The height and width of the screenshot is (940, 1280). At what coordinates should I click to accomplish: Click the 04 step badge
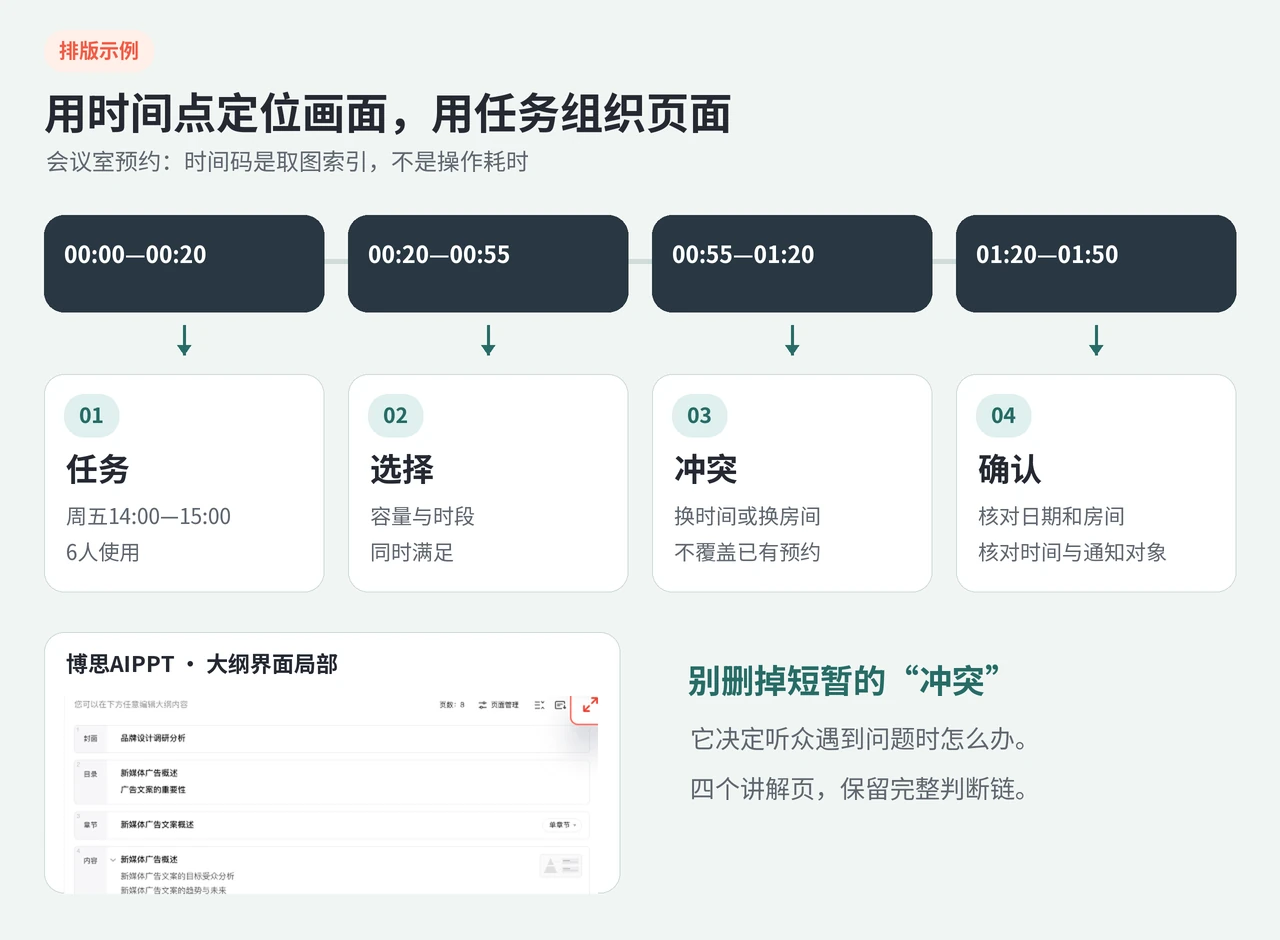click(1003, 416)
